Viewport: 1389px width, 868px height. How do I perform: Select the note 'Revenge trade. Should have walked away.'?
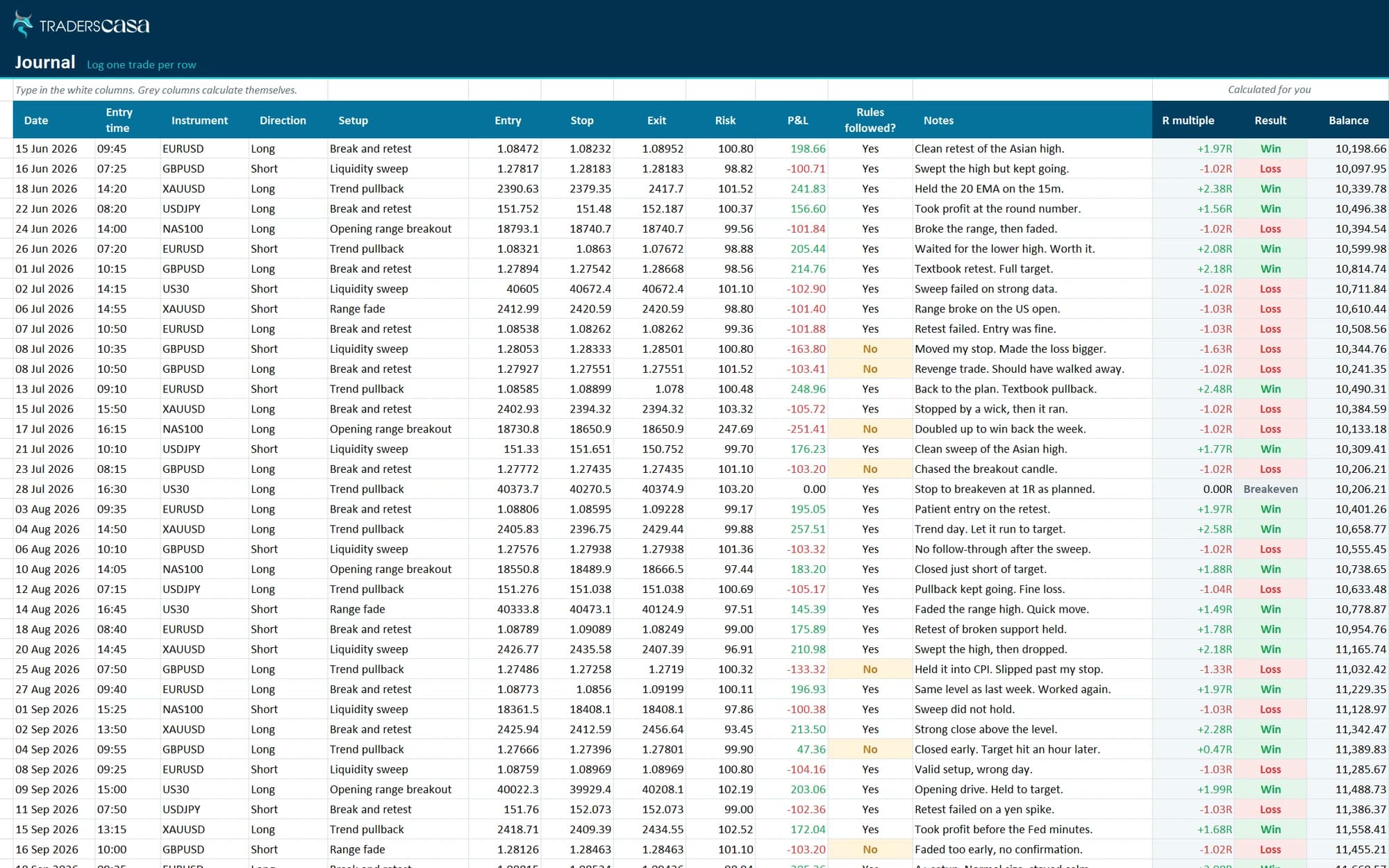pyautogui.click(x=1019, y=369)
